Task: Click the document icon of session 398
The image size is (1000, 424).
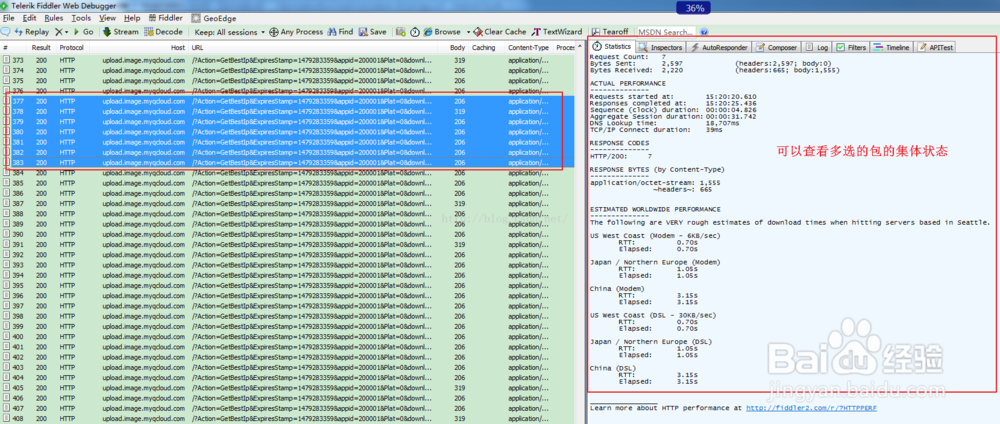Action: coord(6,316)
